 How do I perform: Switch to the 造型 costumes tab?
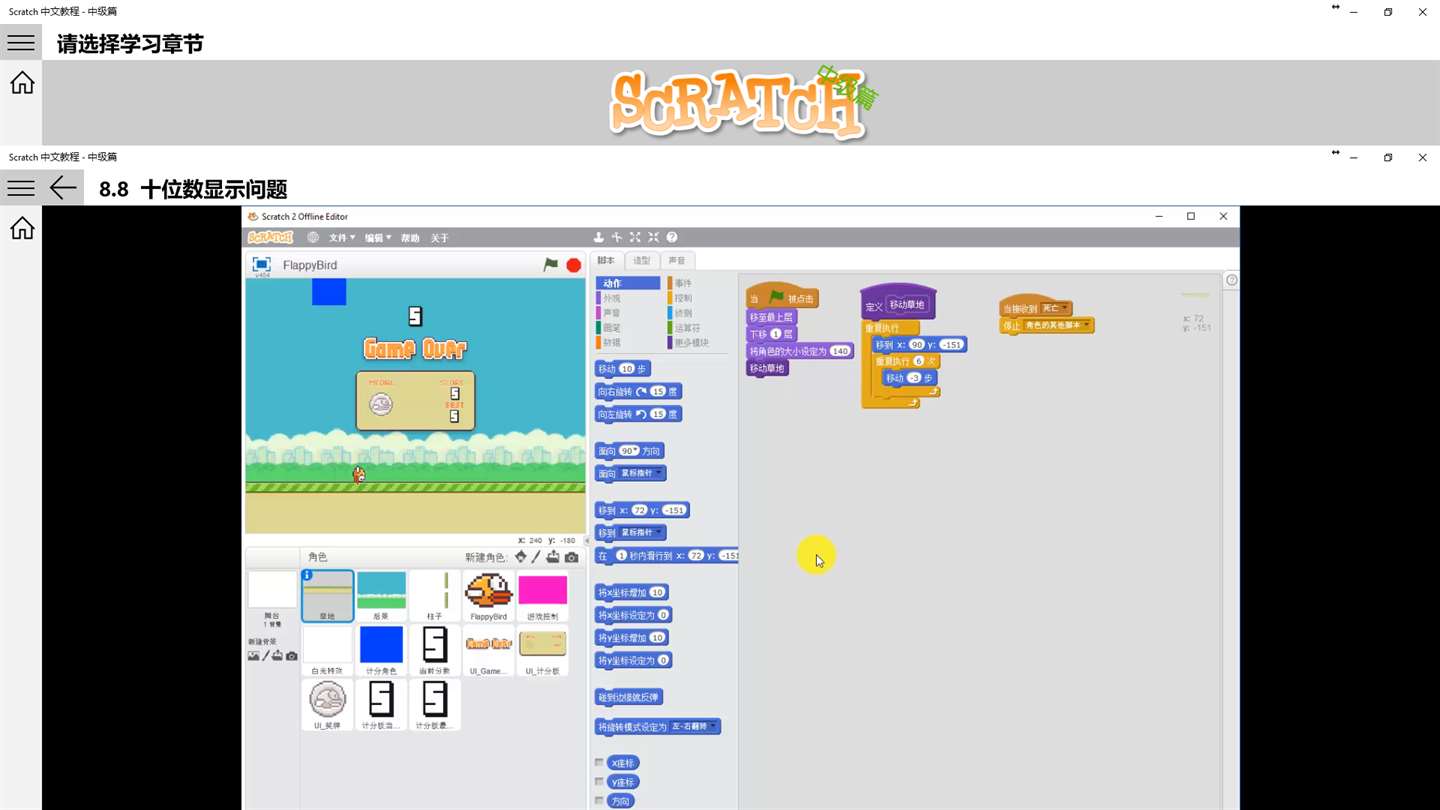click(642, 261)
